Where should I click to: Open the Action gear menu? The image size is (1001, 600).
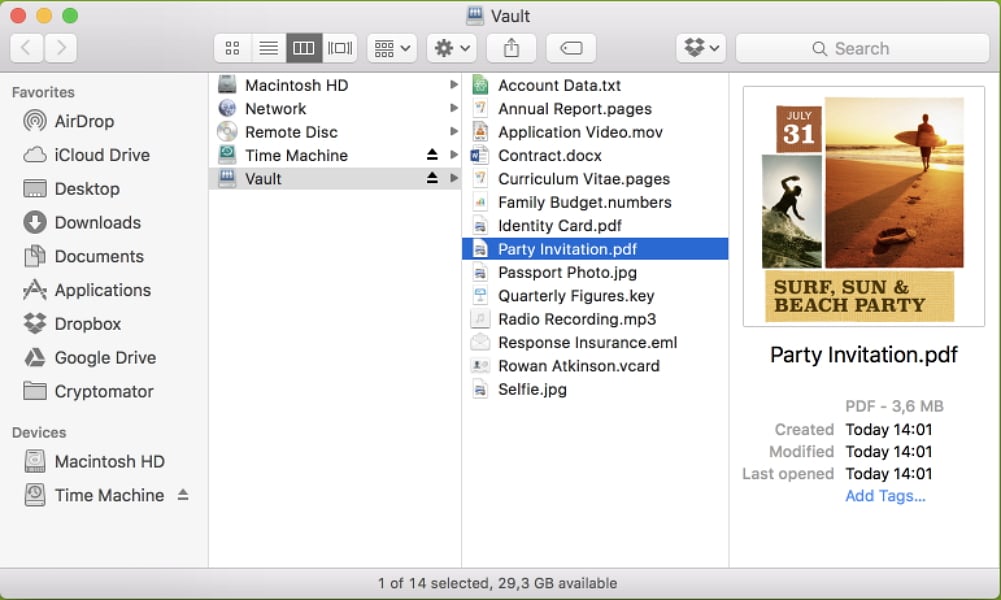451,48
